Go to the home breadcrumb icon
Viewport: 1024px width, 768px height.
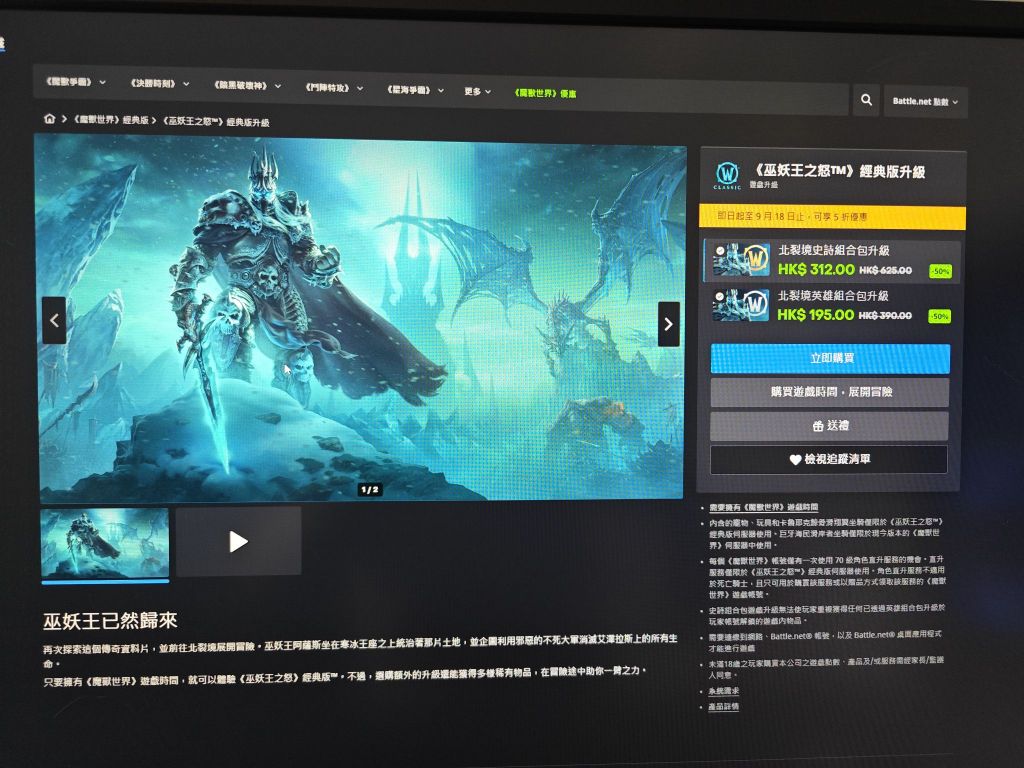point(50,118)
